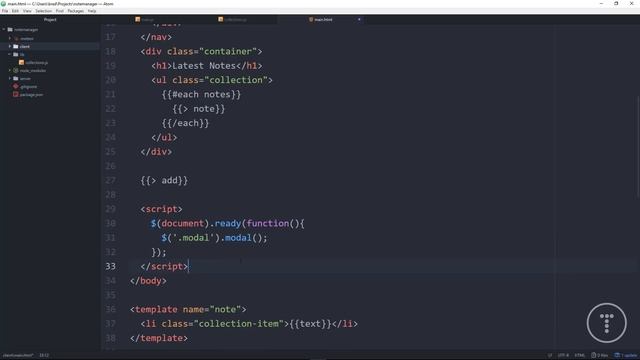Expand the client folder arrow
This screenshot has height=360, width=640.
pyautogui.click(x=10, y=47)
